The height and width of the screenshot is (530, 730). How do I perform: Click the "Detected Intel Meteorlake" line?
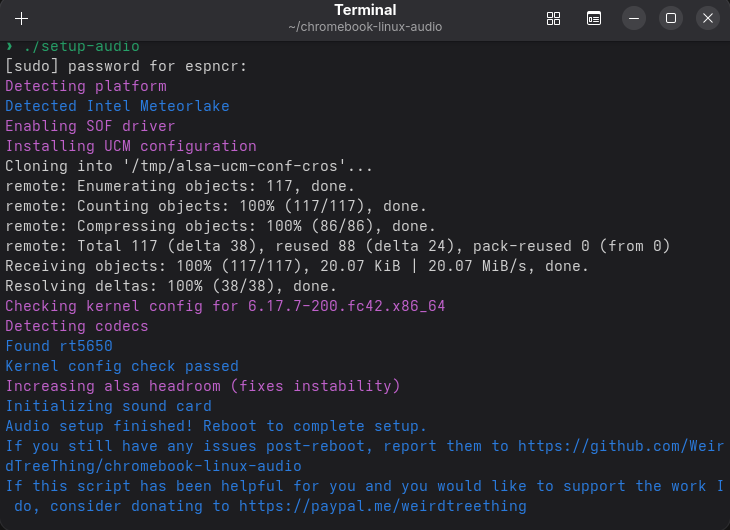point(117,106)
